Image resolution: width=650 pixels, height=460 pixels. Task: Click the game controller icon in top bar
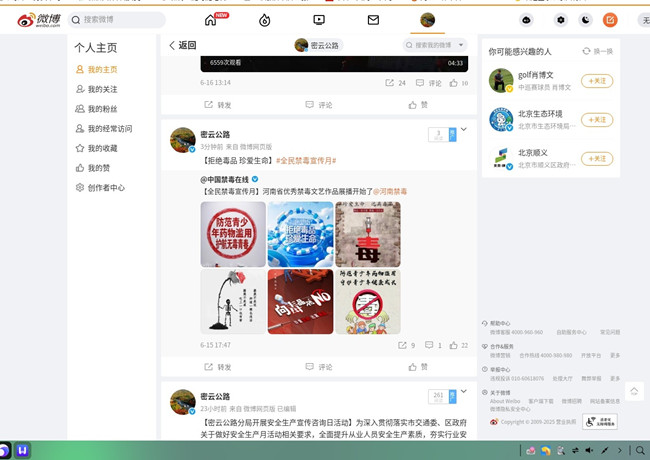click(526, 20)
